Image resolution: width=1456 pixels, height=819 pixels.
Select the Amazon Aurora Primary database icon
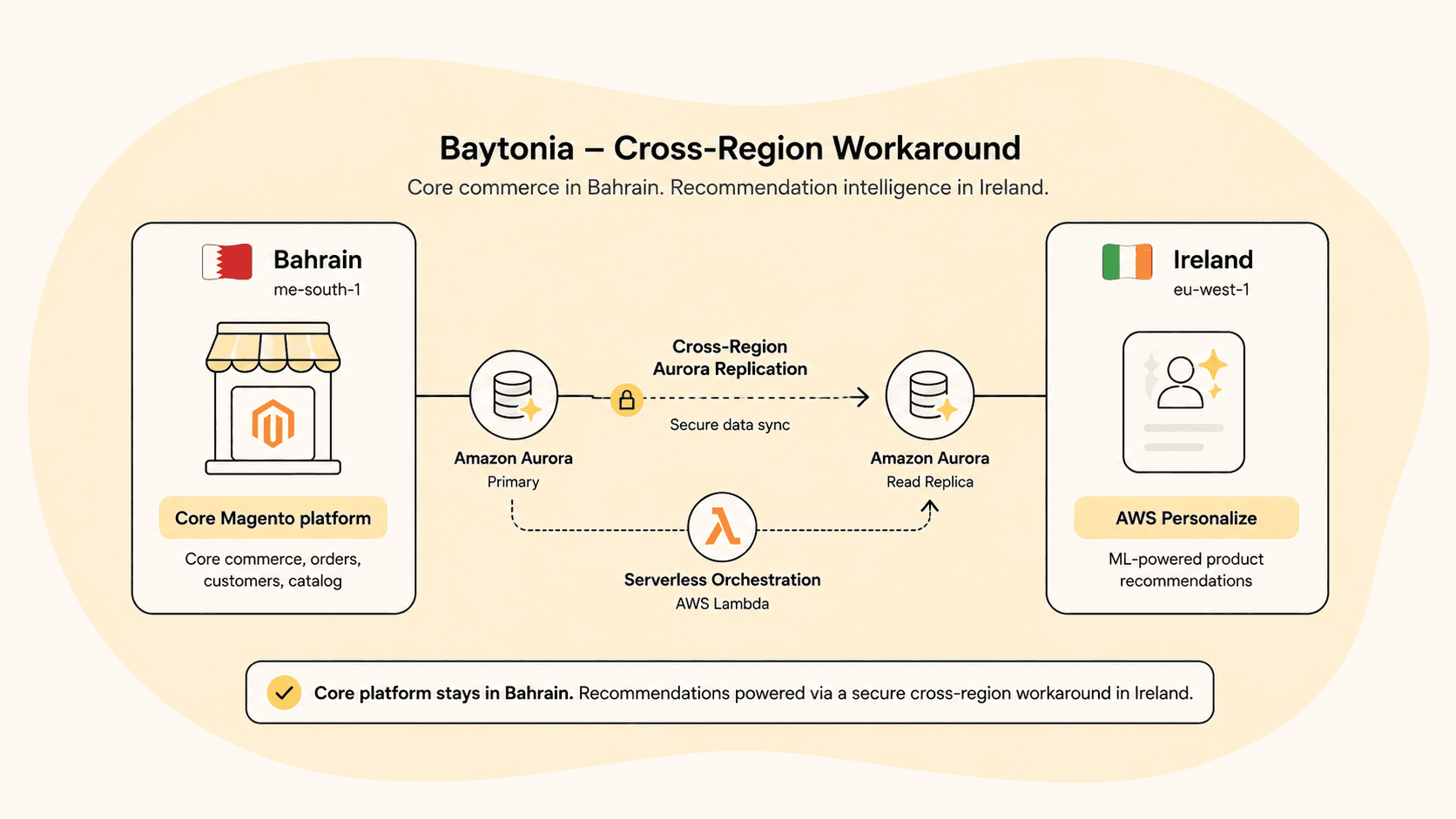tap(514, 395)
